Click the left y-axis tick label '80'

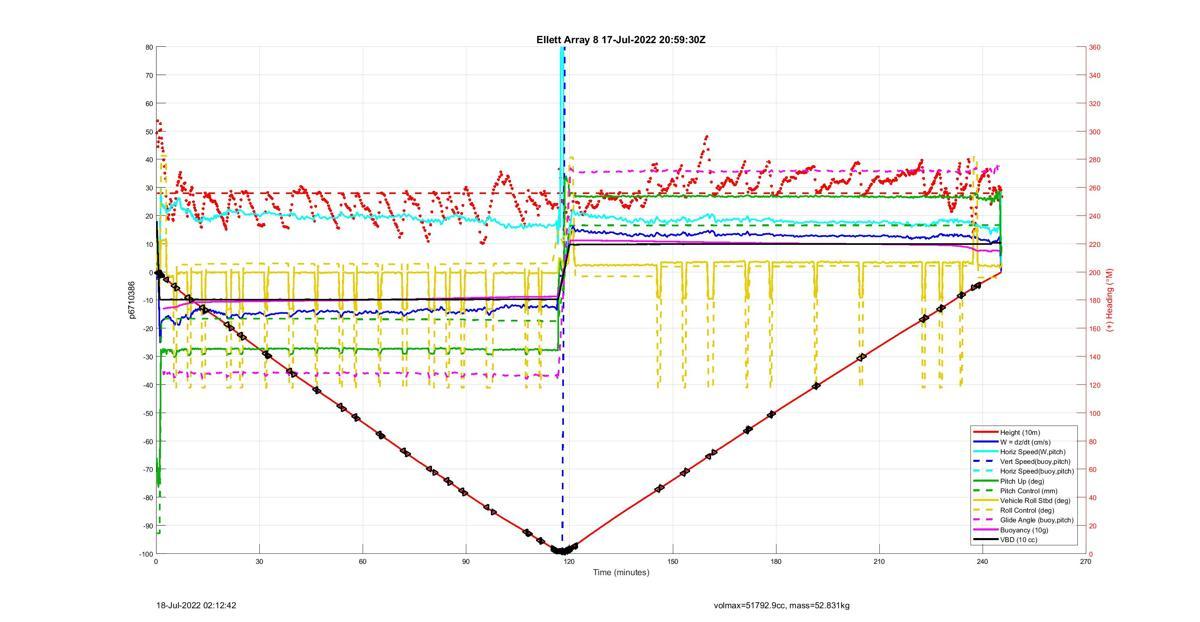tap(149, 47)
